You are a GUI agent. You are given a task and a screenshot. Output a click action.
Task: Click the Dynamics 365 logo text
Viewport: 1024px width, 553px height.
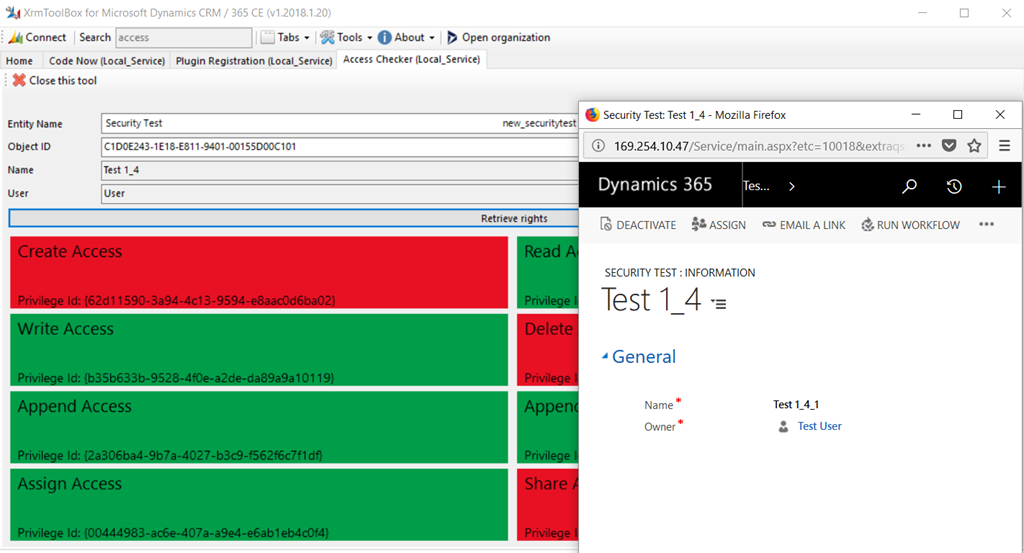(655, 185)
